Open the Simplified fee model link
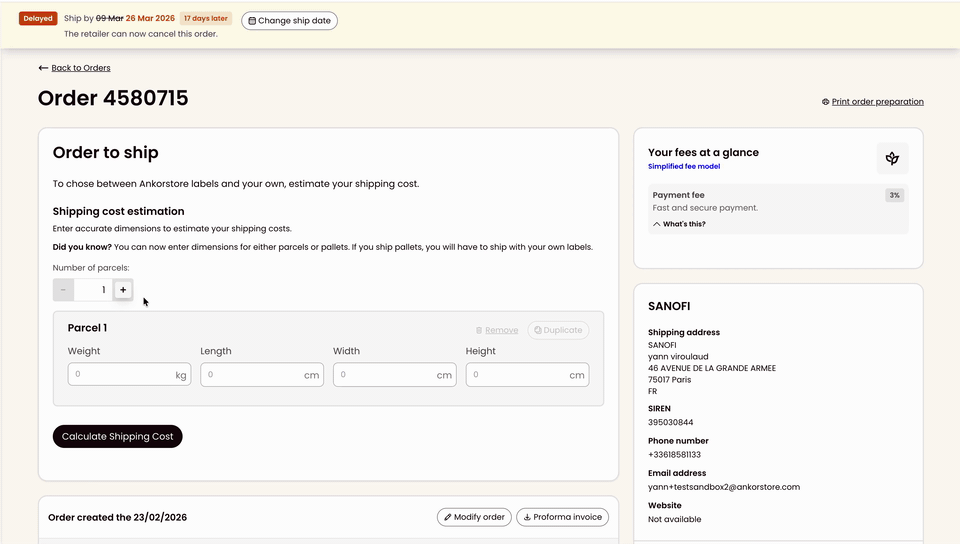 (x=684, y=166)
